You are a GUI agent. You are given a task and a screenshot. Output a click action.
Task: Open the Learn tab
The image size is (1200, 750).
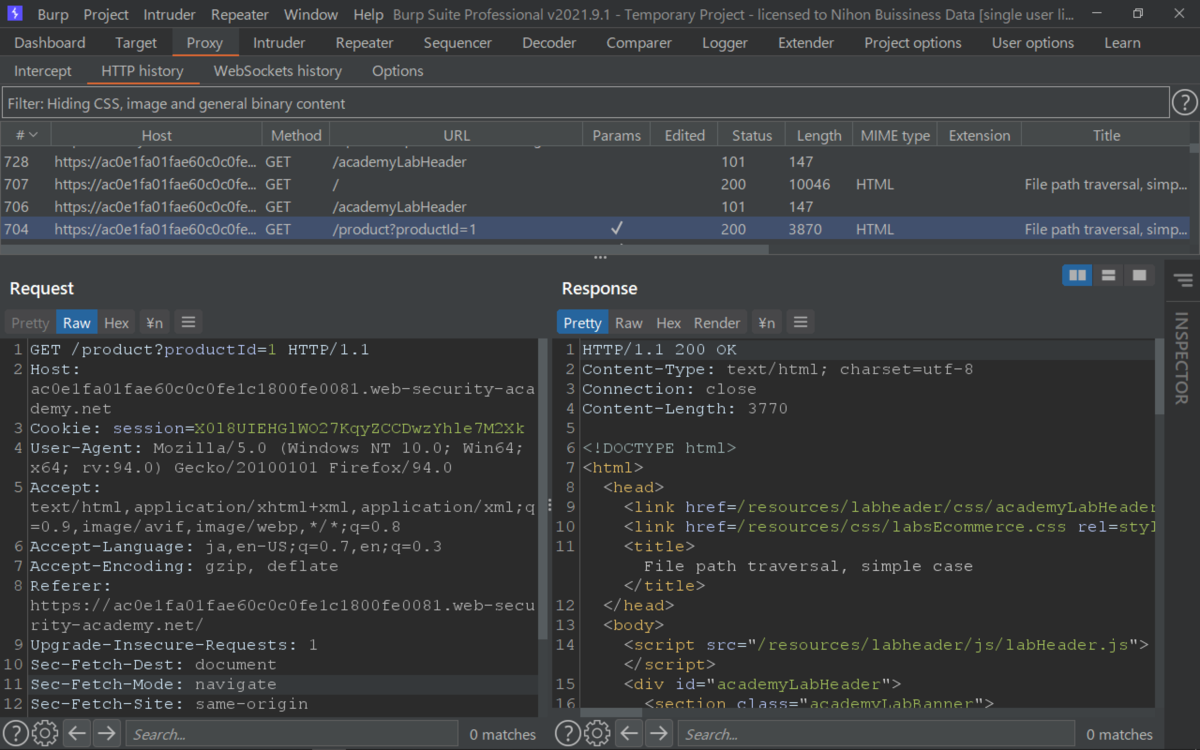[1122, 43]
